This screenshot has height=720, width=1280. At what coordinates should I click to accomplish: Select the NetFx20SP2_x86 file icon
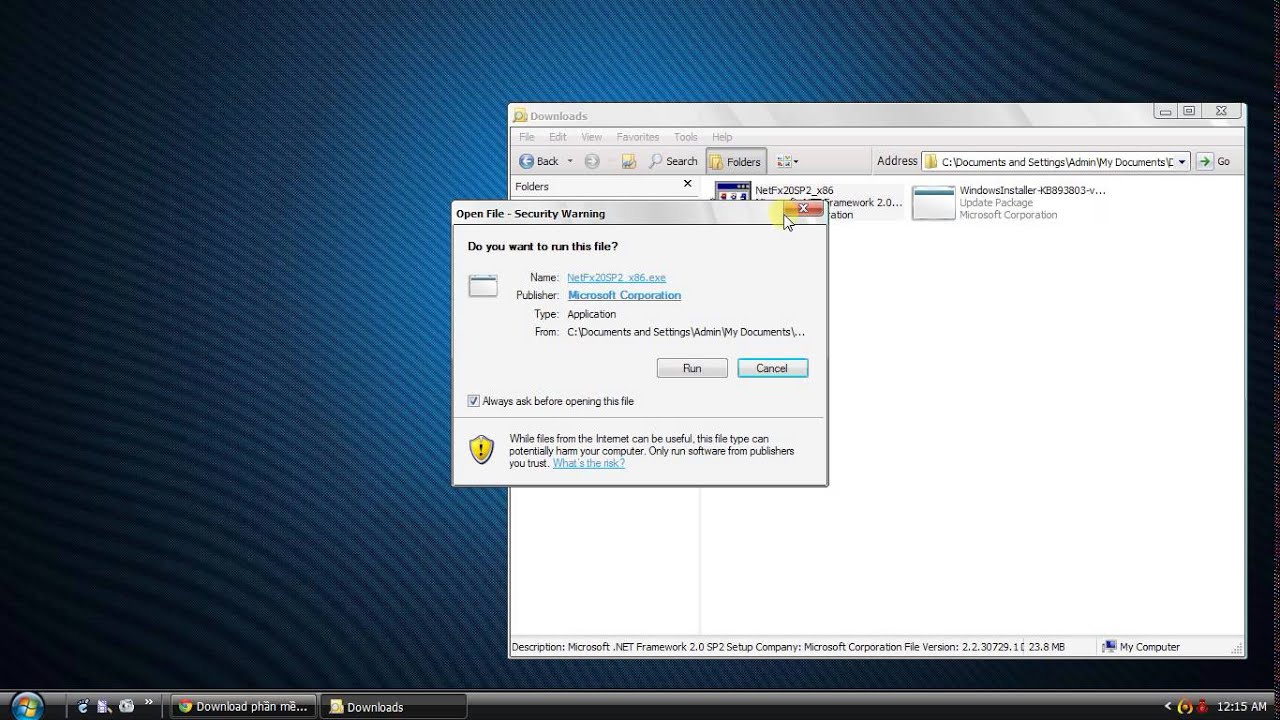point(734,191)
